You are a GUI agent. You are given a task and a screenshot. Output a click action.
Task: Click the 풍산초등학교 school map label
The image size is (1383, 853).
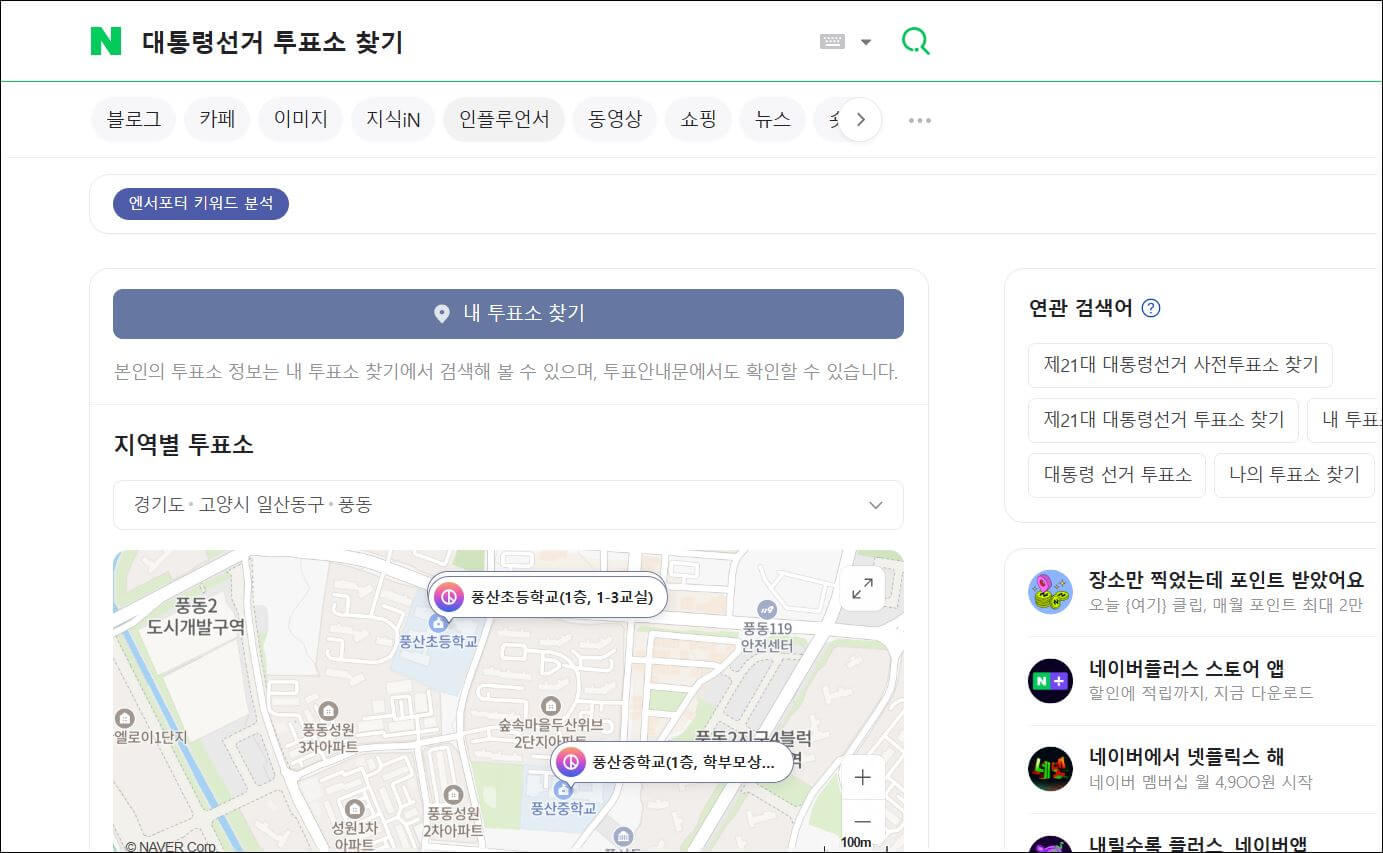[x=438, y=641]
